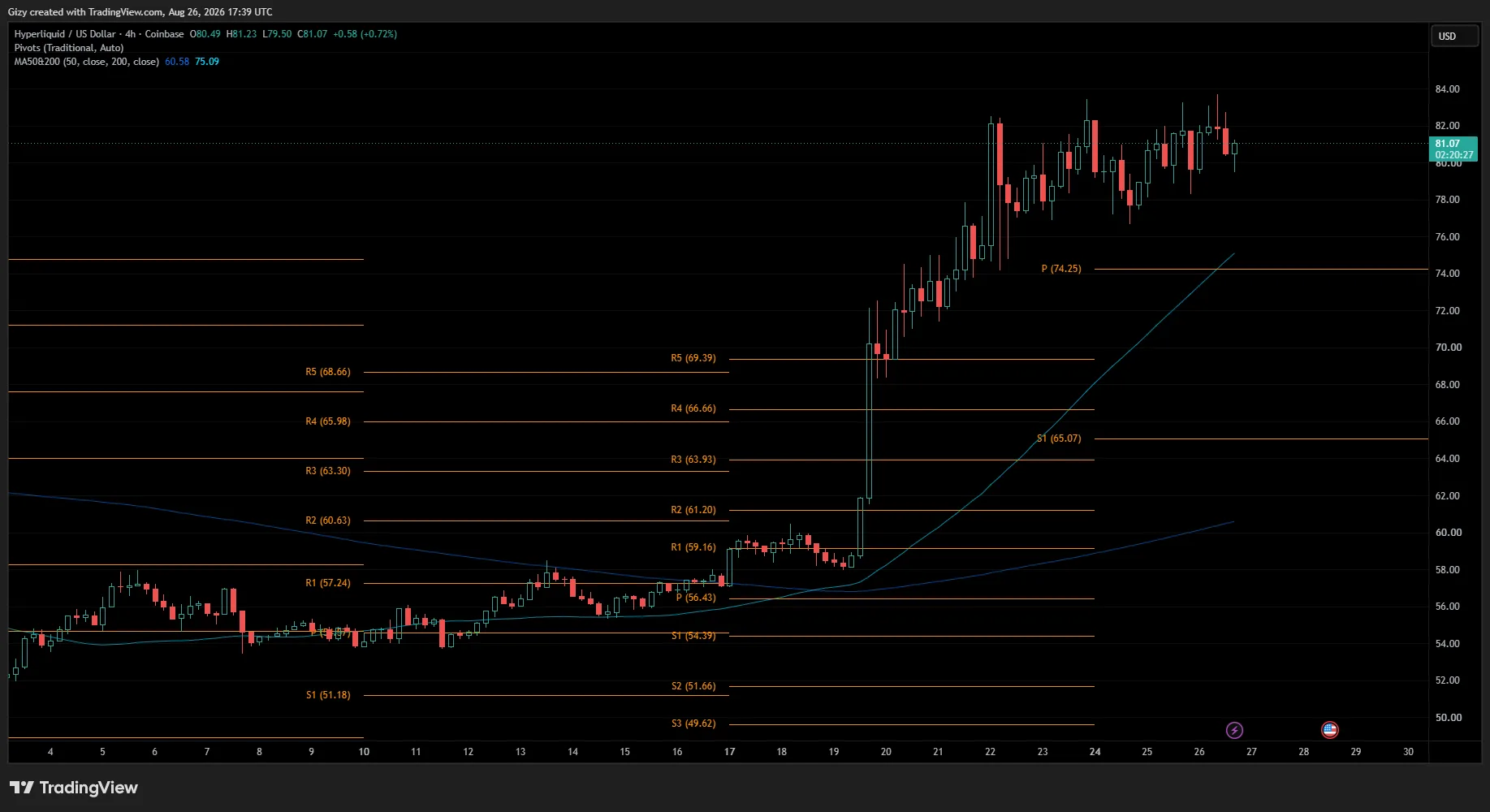The width and height of the screenshot is (1490, 812).
Task: Click the pivot label S2 (51.66)
Action: point(693,686)
